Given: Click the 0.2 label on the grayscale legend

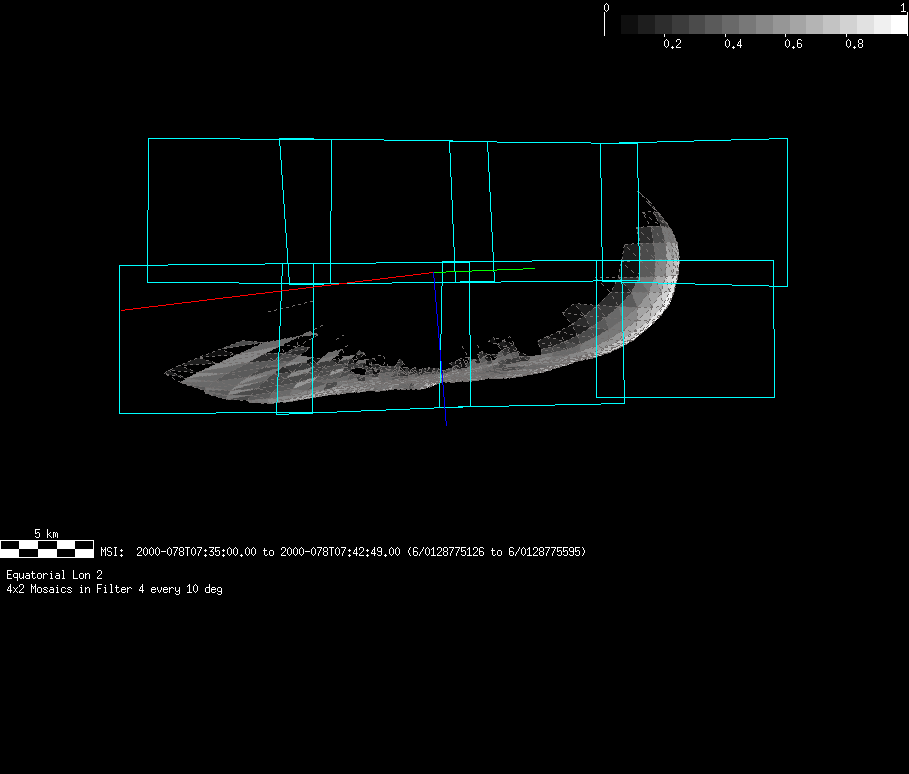Looking at the screenshot, I should pyautogui.click(x=672, y=45).
